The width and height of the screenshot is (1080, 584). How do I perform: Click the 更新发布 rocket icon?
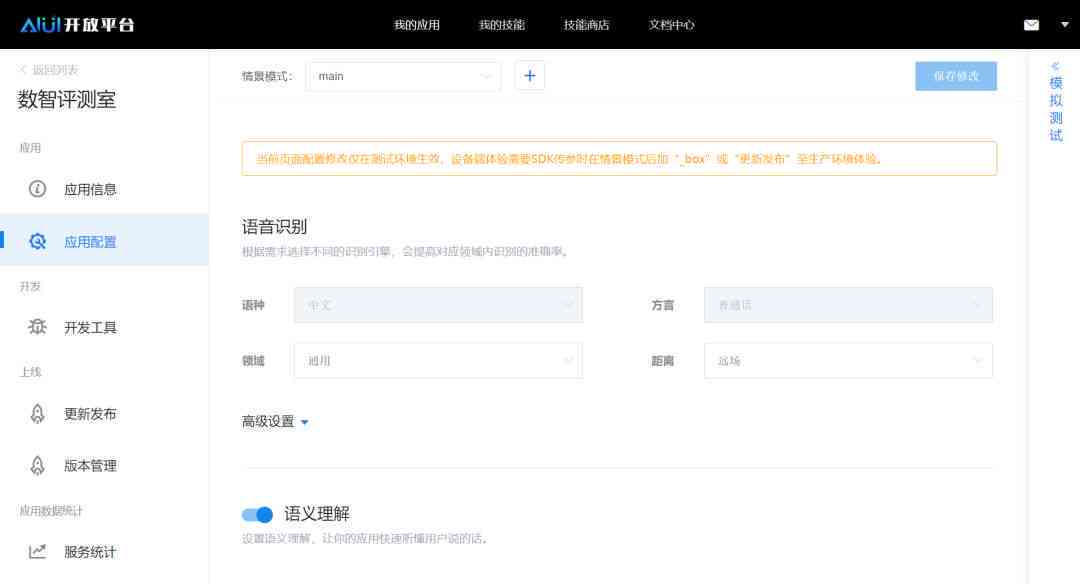click(x=37, y=413)
